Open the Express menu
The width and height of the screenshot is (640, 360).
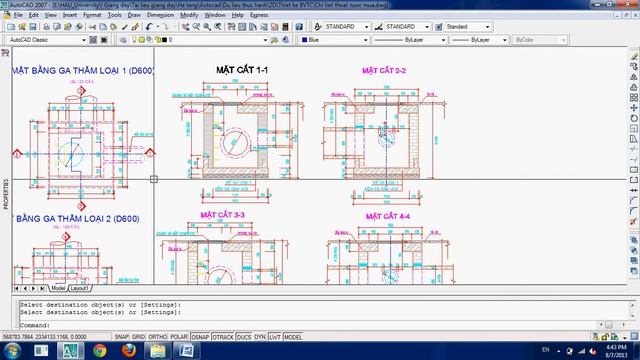click(259, 15)
